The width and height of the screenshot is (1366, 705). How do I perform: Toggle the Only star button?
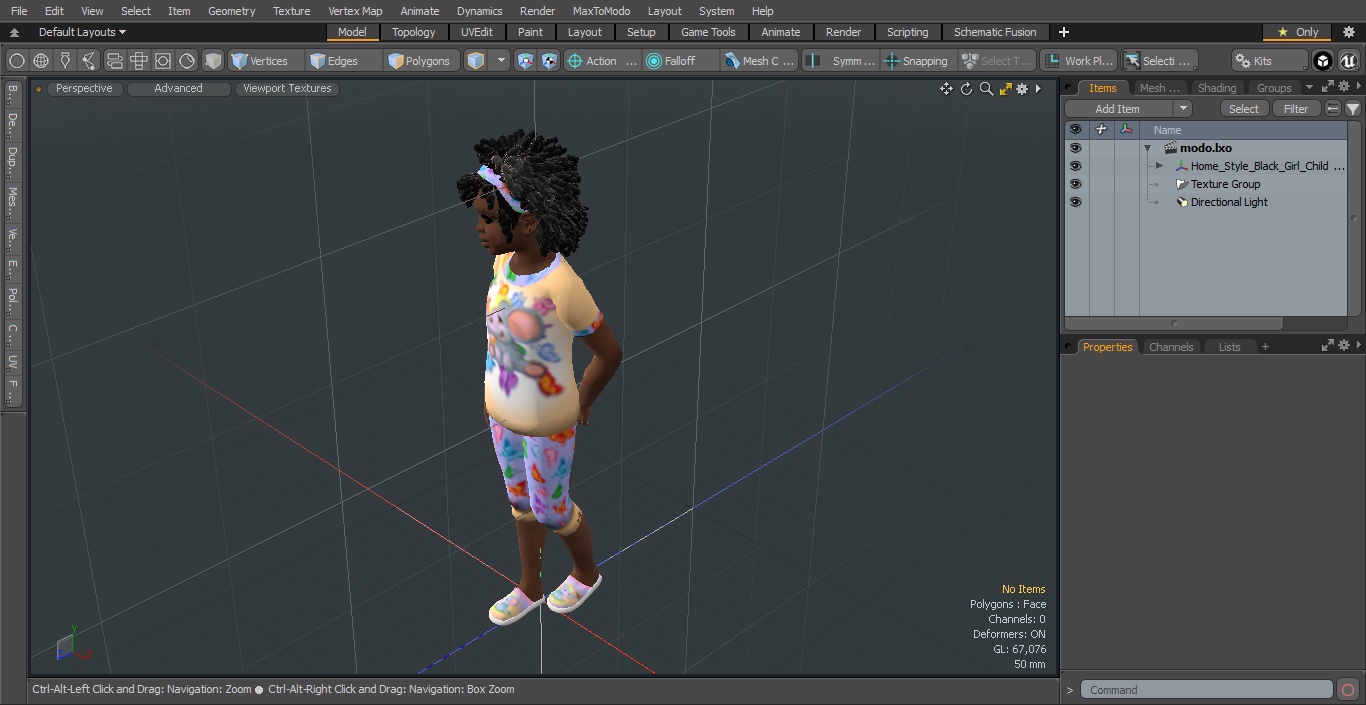(1297, 32)
